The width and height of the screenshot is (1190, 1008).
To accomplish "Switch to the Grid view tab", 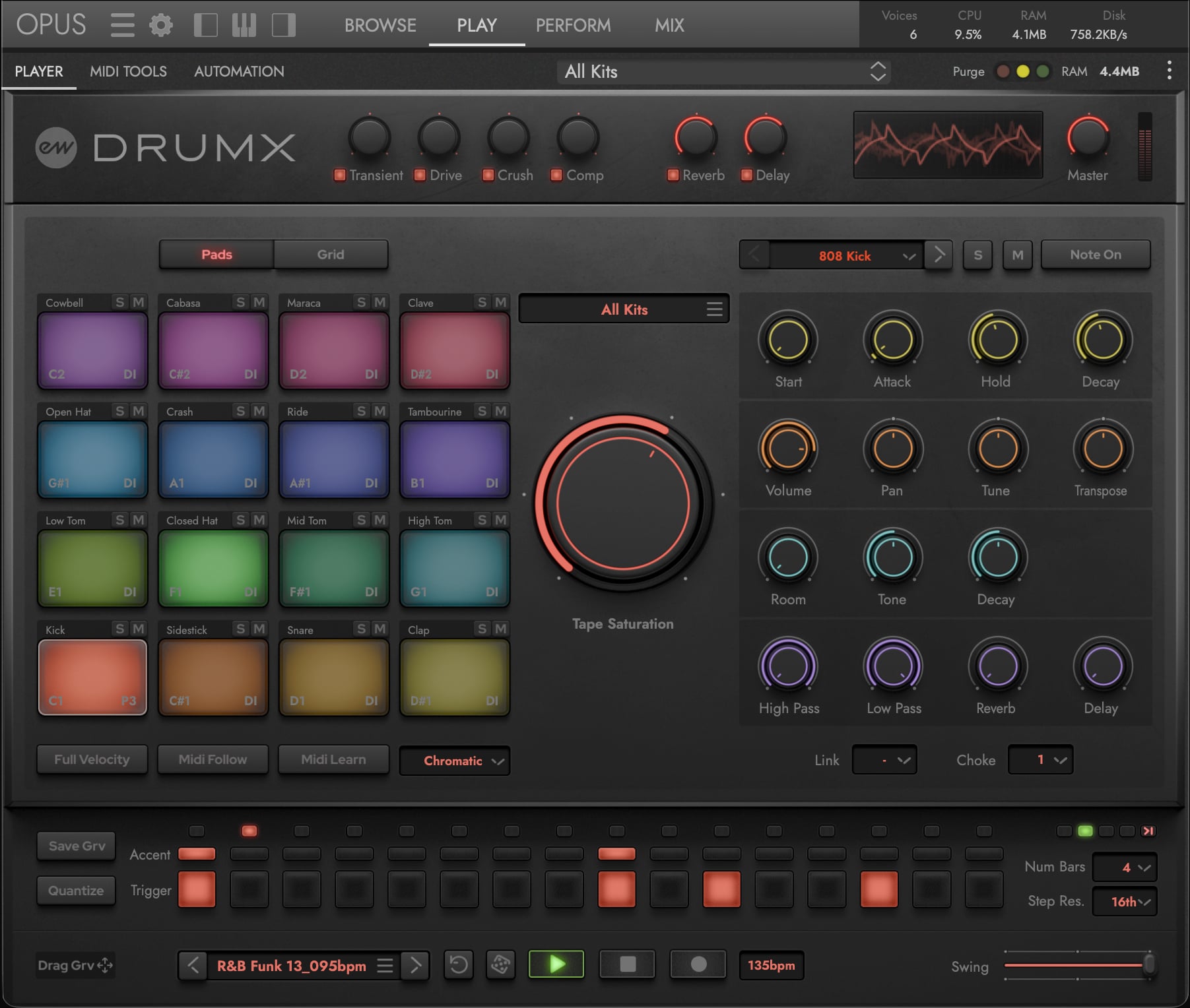I will [331, 255].
